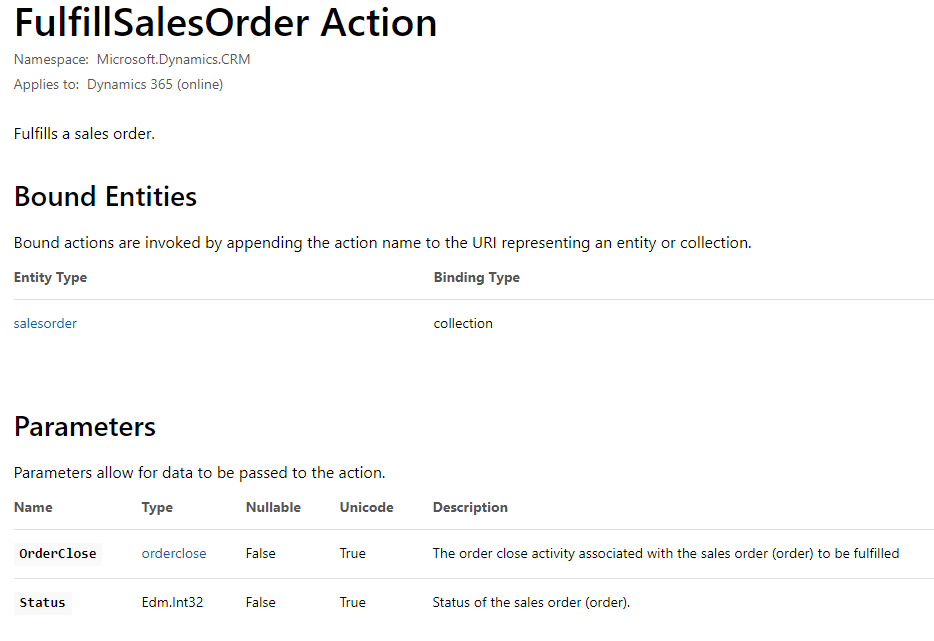Select the Parameters heading

coord(85,427)
